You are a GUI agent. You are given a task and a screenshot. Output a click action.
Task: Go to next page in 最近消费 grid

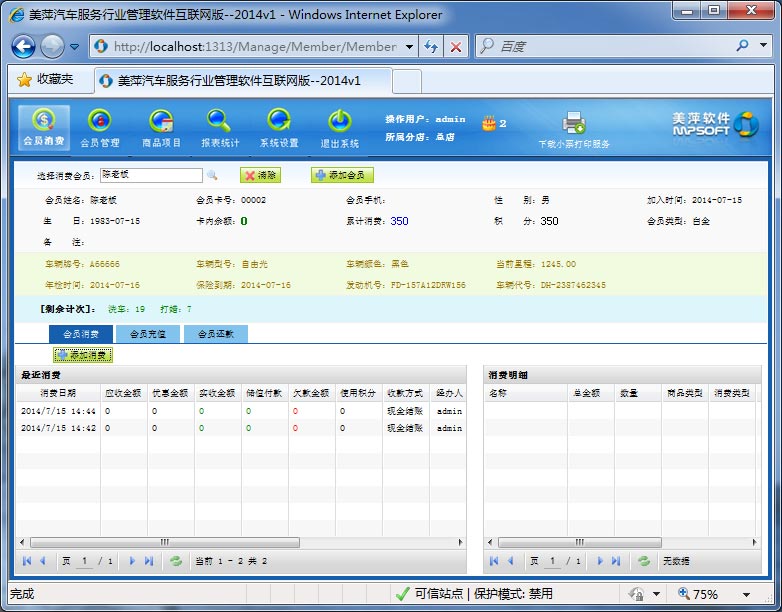(132, 562)
